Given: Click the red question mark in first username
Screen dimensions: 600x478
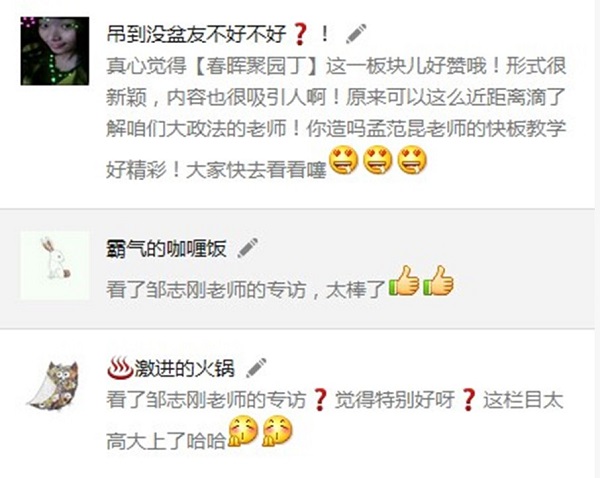Looking at the screenshot, I should [300, 34].
